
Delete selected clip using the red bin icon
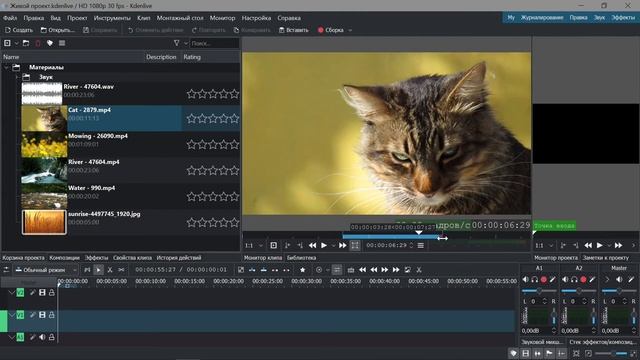coord(38,43)
